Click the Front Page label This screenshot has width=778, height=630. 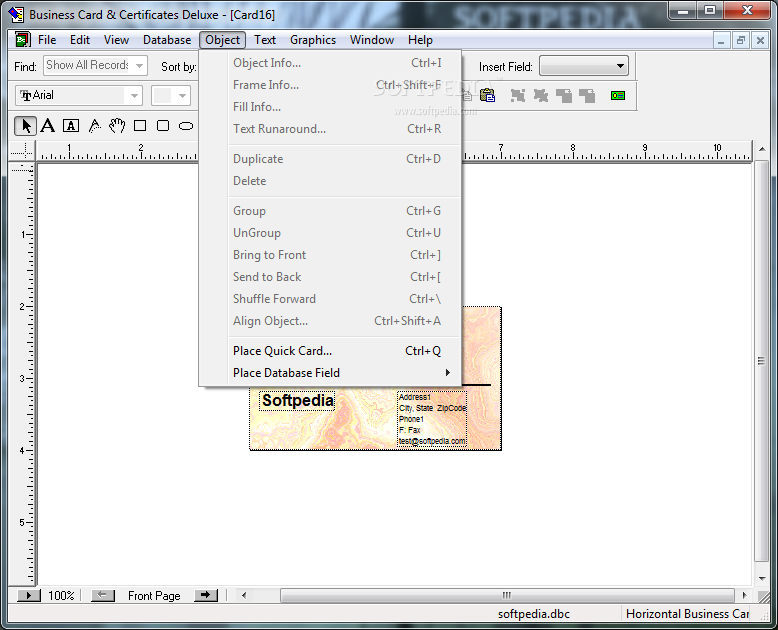click(154, 595)
